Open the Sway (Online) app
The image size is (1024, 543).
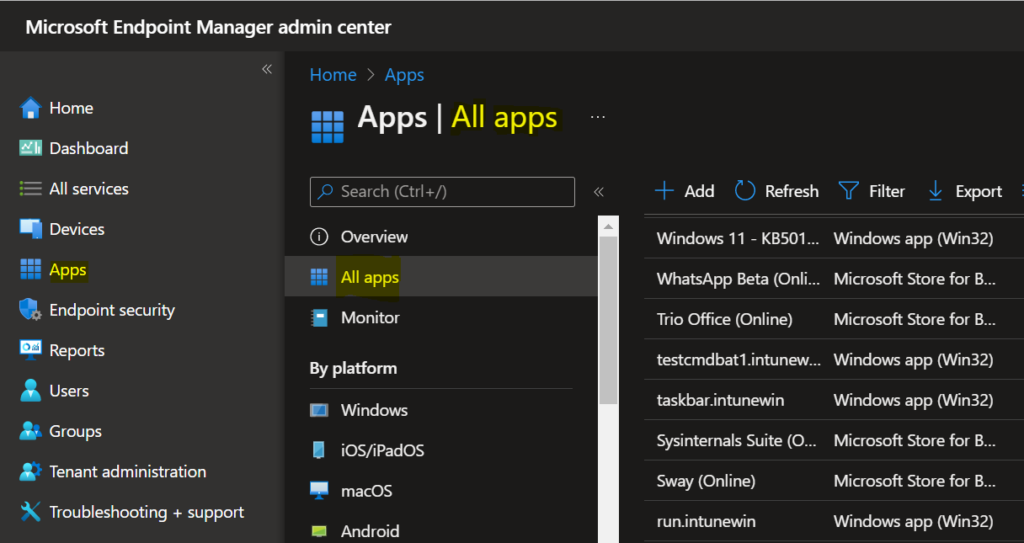point(706,481)
